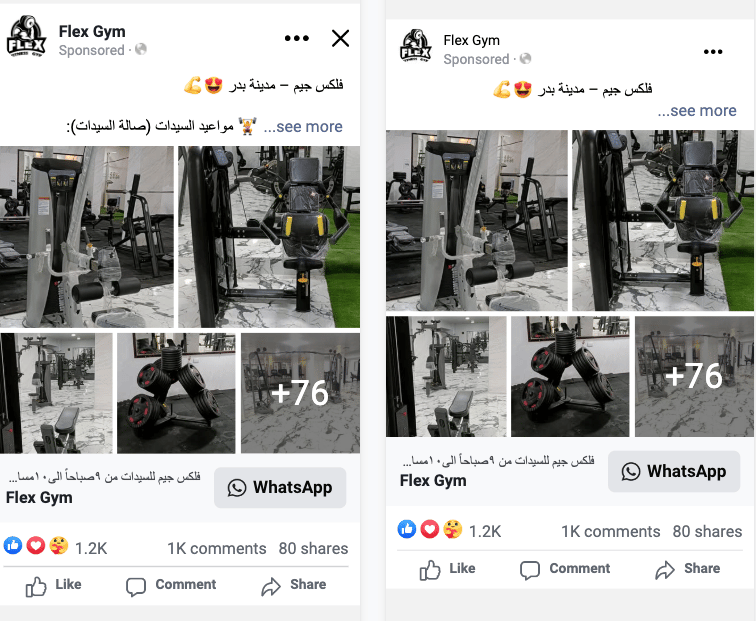The height and width of the screenshot is (621, 756).
Task: Like the left Flex Gym post
Action: [54, 585]
